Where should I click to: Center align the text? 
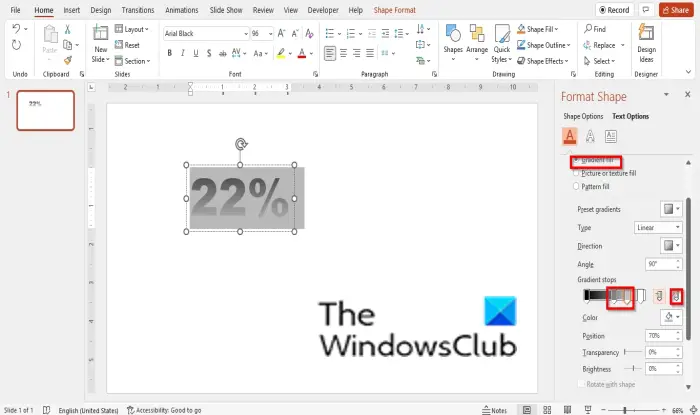tap(343, 54)
